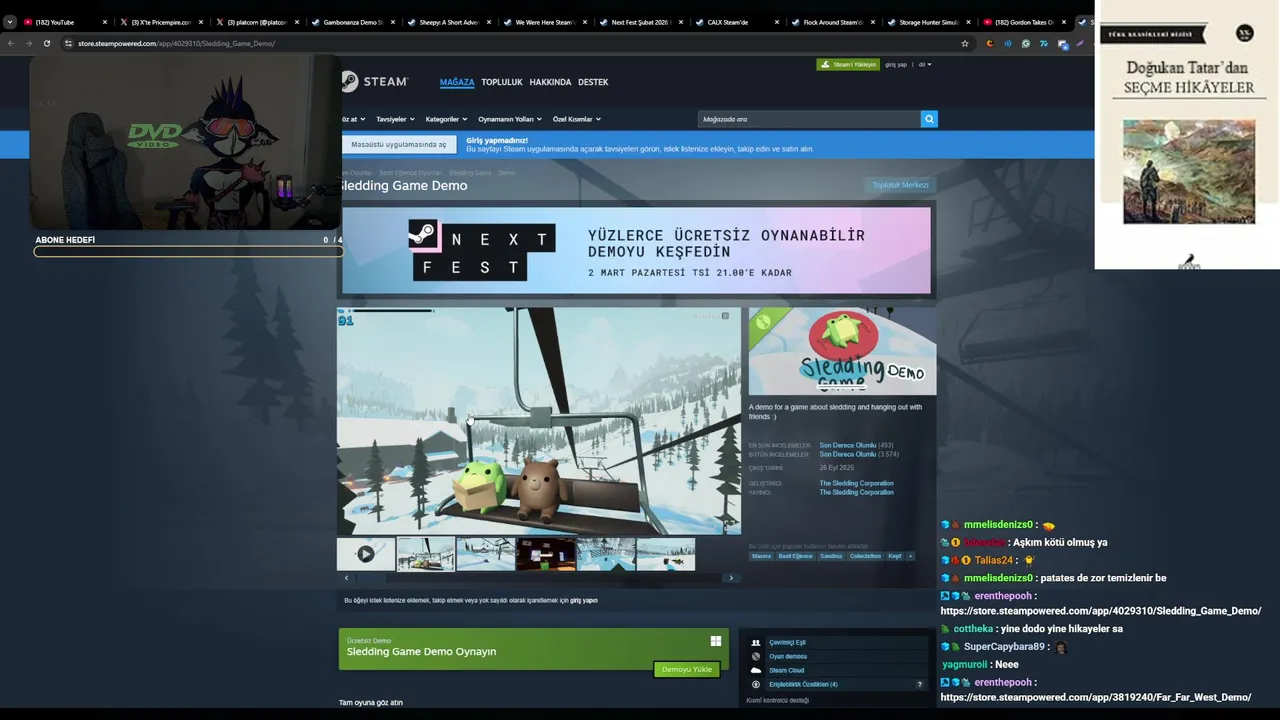Click the Basit Eğlence tag

[x=796, y=556]
